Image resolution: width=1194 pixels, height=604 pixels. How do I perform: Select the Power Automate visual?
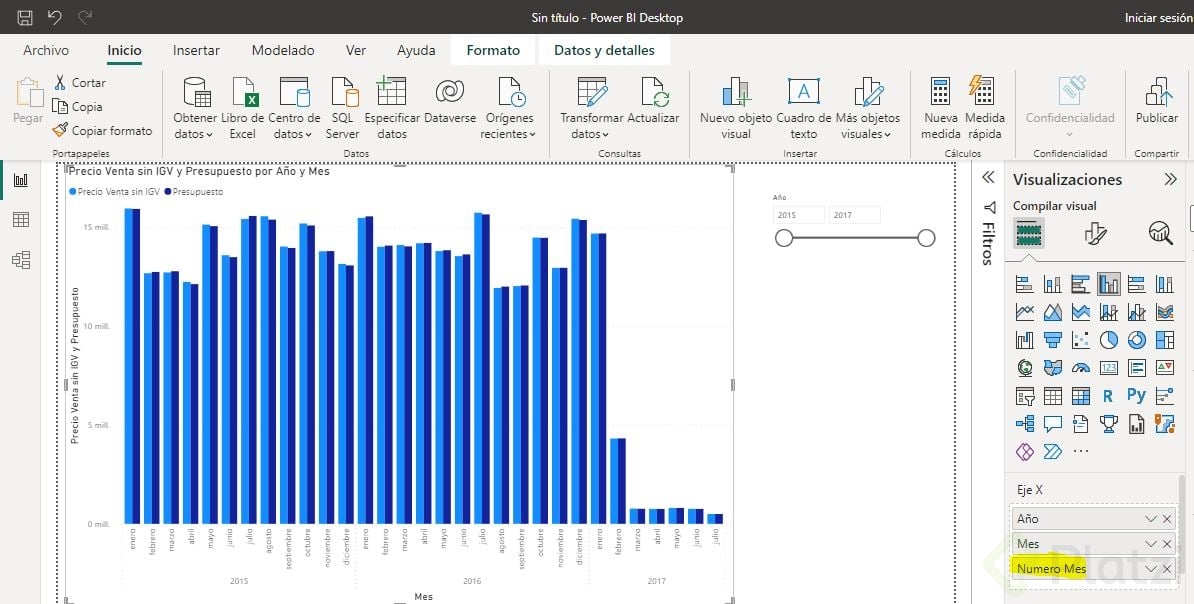(1052, 452)
